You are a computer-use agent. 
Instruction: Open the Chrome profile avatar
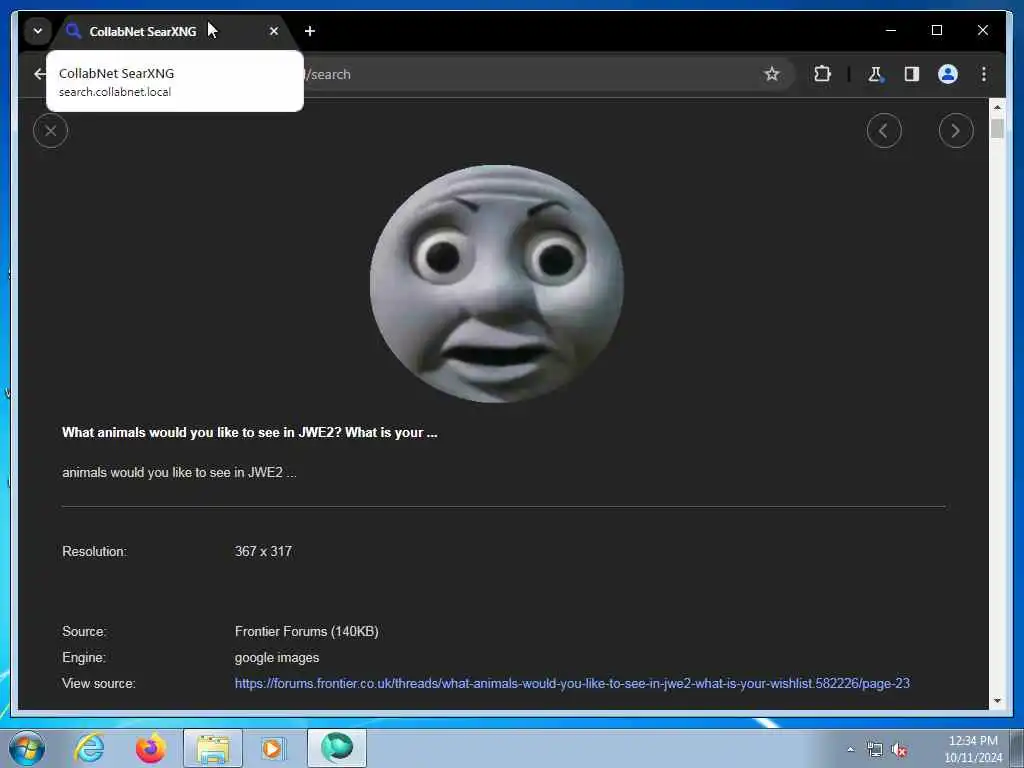coord(948,74)
